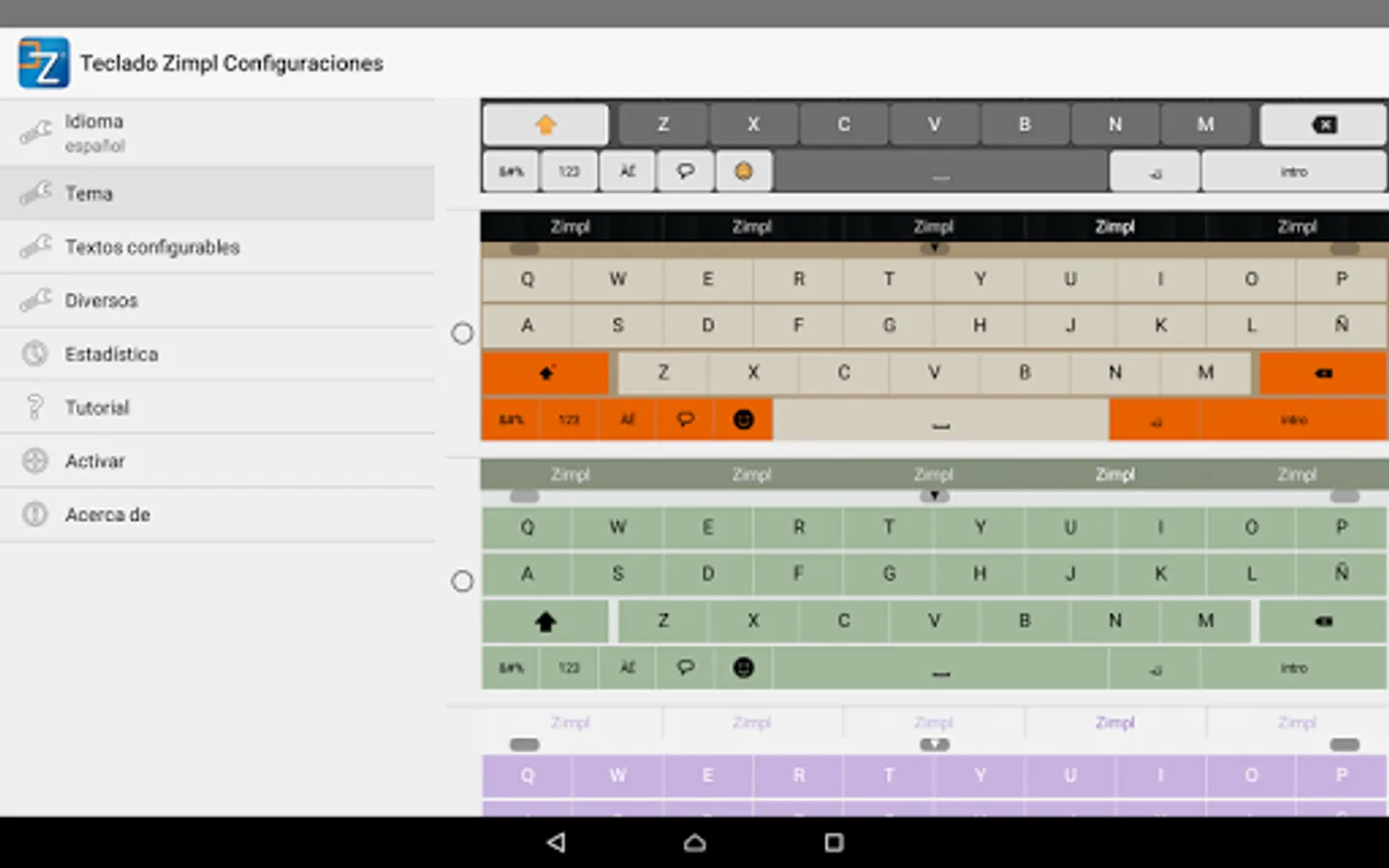Click the plus circle icon beside Activar
This screenshot has height=868, width=1389.
pos(35,461)
